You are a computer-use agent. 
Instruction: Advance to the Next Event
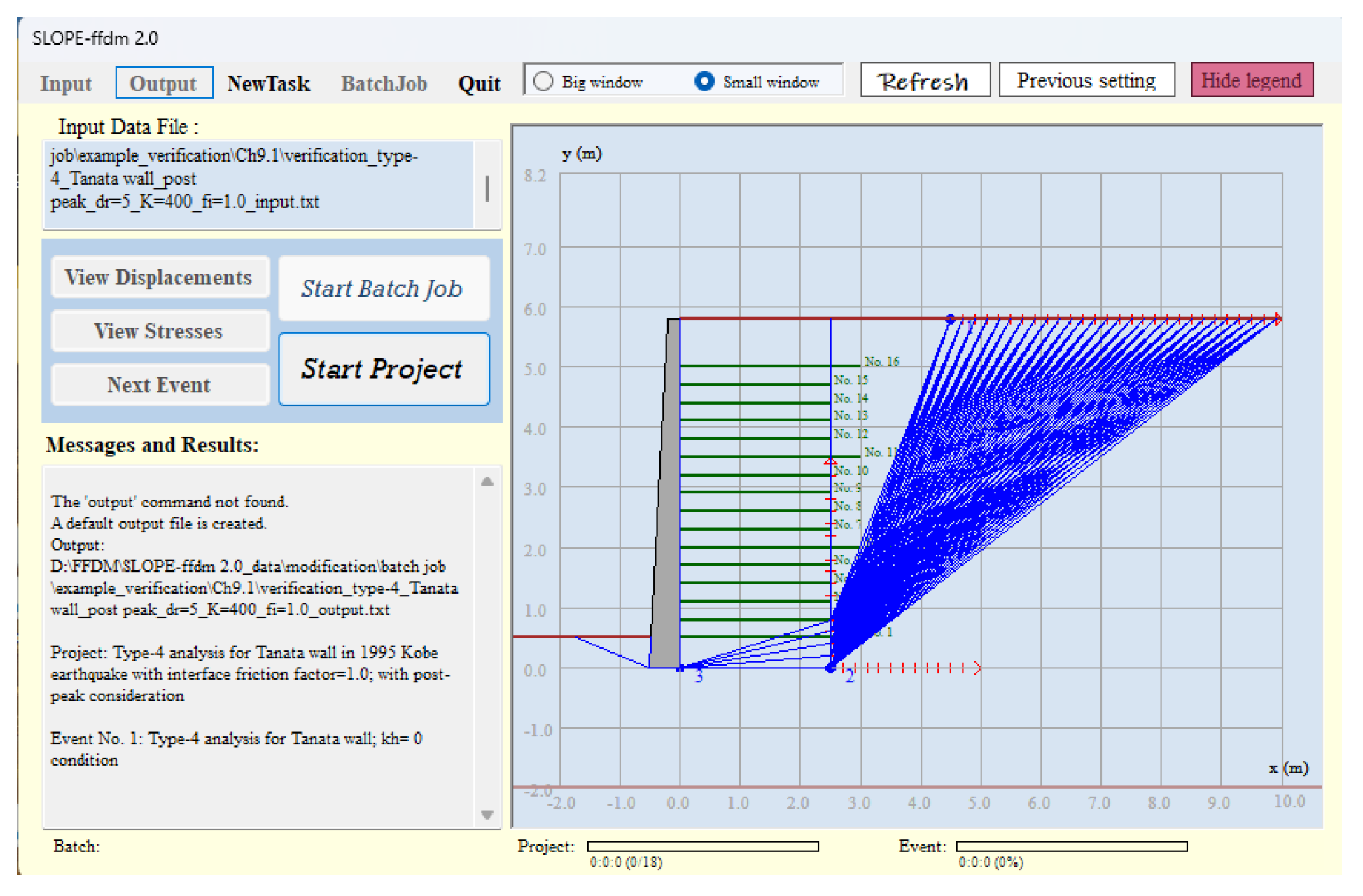pos(159,384)
